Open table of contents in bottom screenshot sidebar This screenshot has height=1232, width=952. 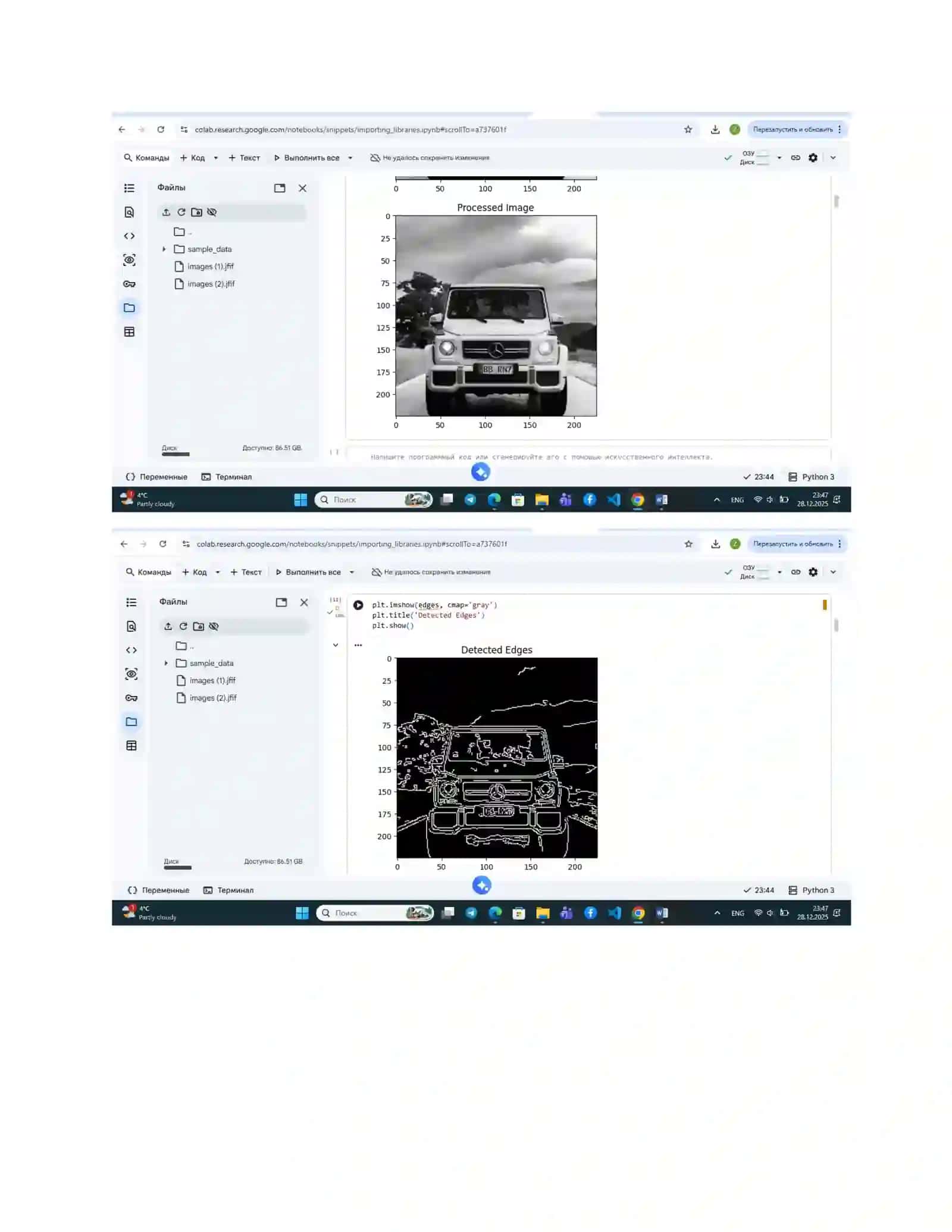[x=131, y=602]
